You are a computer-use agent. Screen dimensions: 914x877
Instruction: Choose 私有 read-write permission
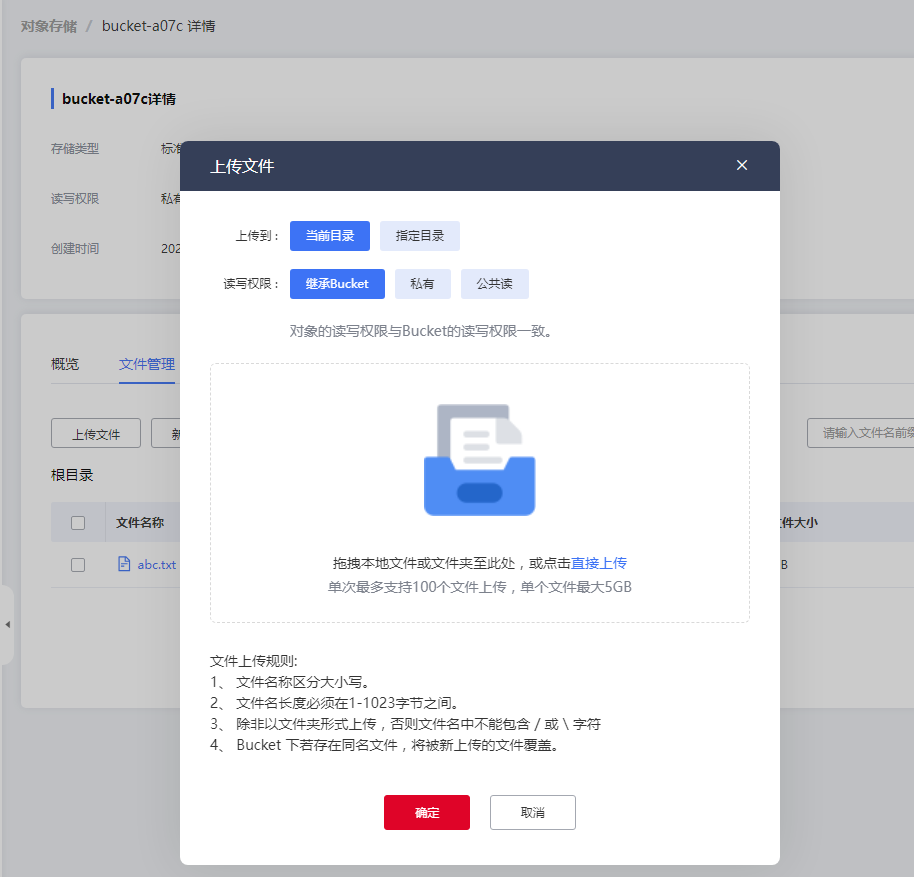tap(423, 284)
